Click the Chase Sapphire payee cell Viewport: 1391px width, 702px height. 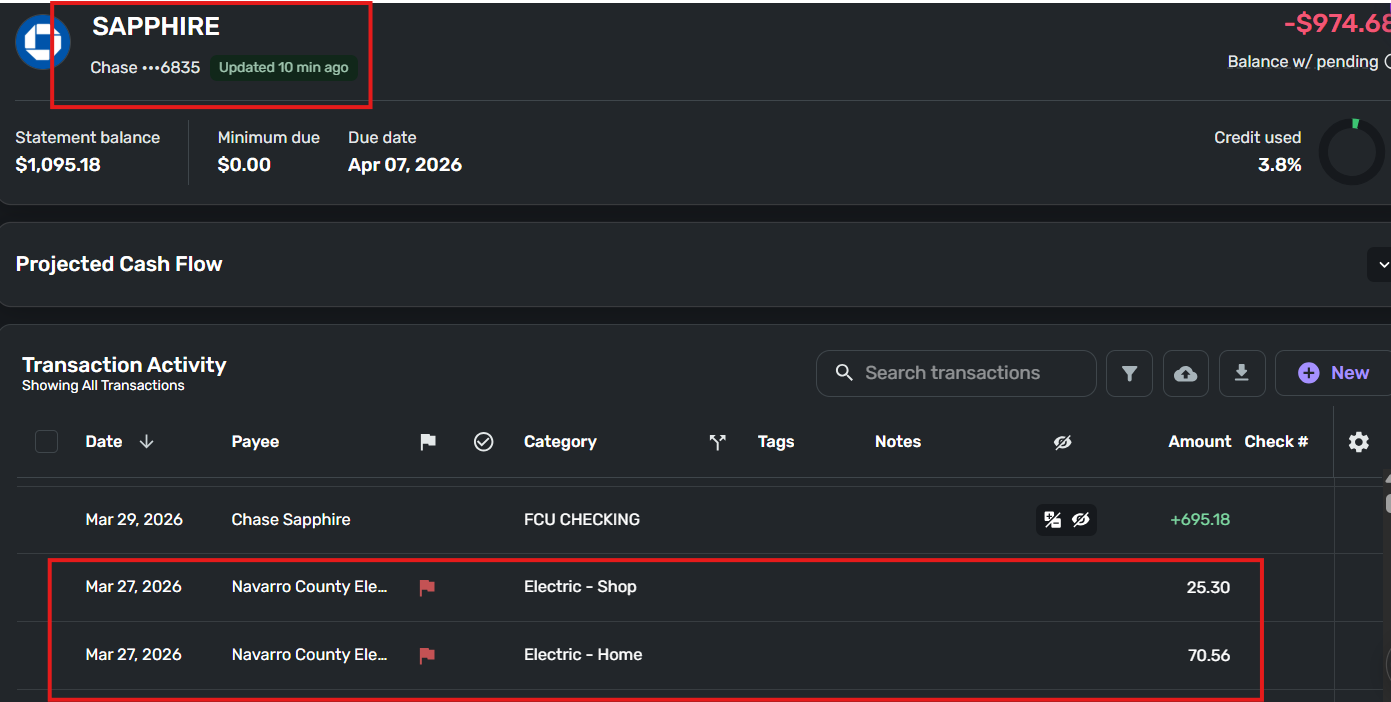[291, 520]
